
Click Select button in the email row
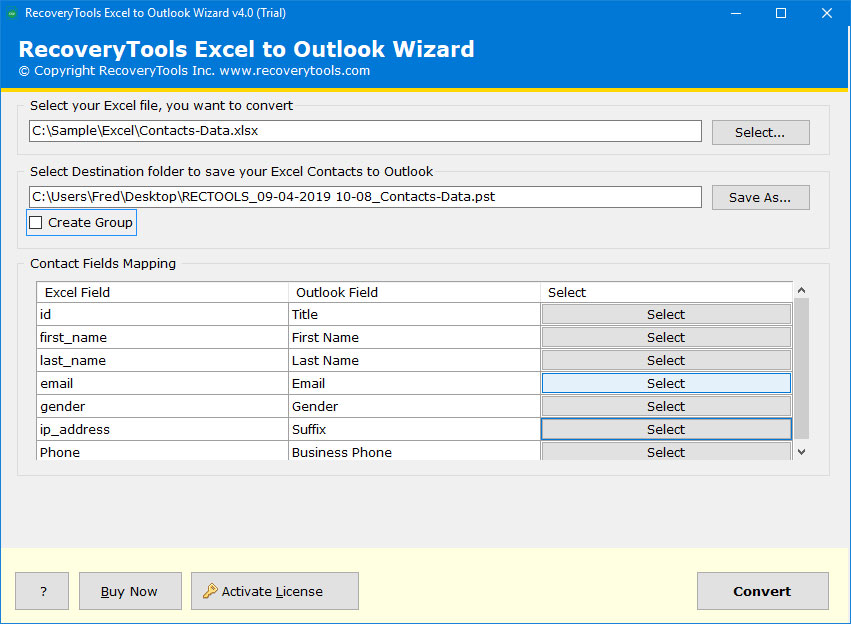666,384
